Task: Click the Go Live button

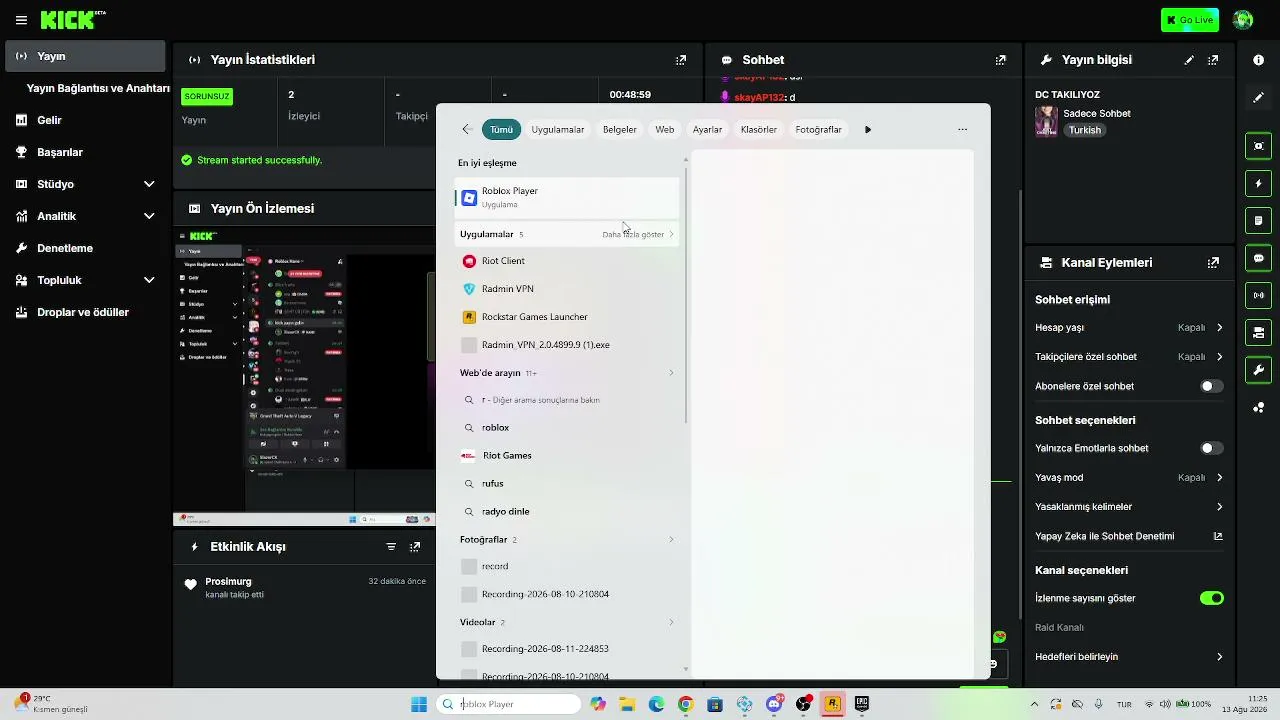Action: click(x=1190, y=20)
